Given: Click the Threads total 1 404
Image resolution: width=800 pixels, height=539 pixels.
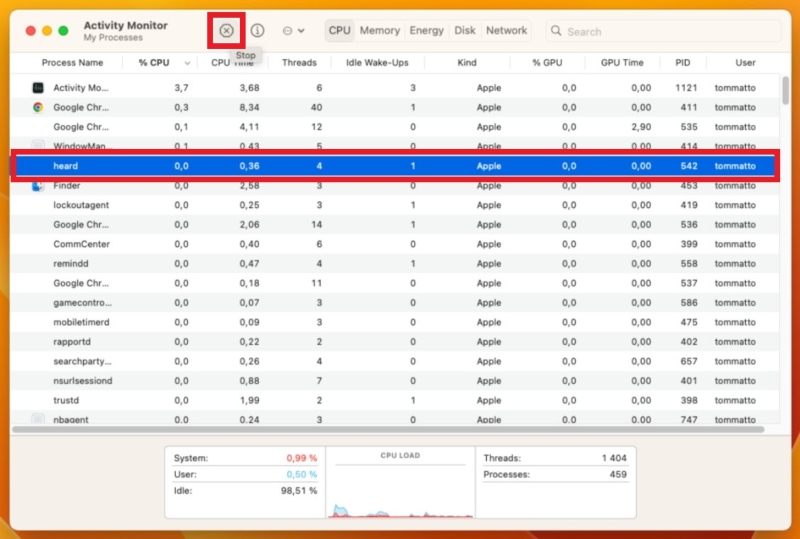Looking at the screenshot, I should pos(614,458).
